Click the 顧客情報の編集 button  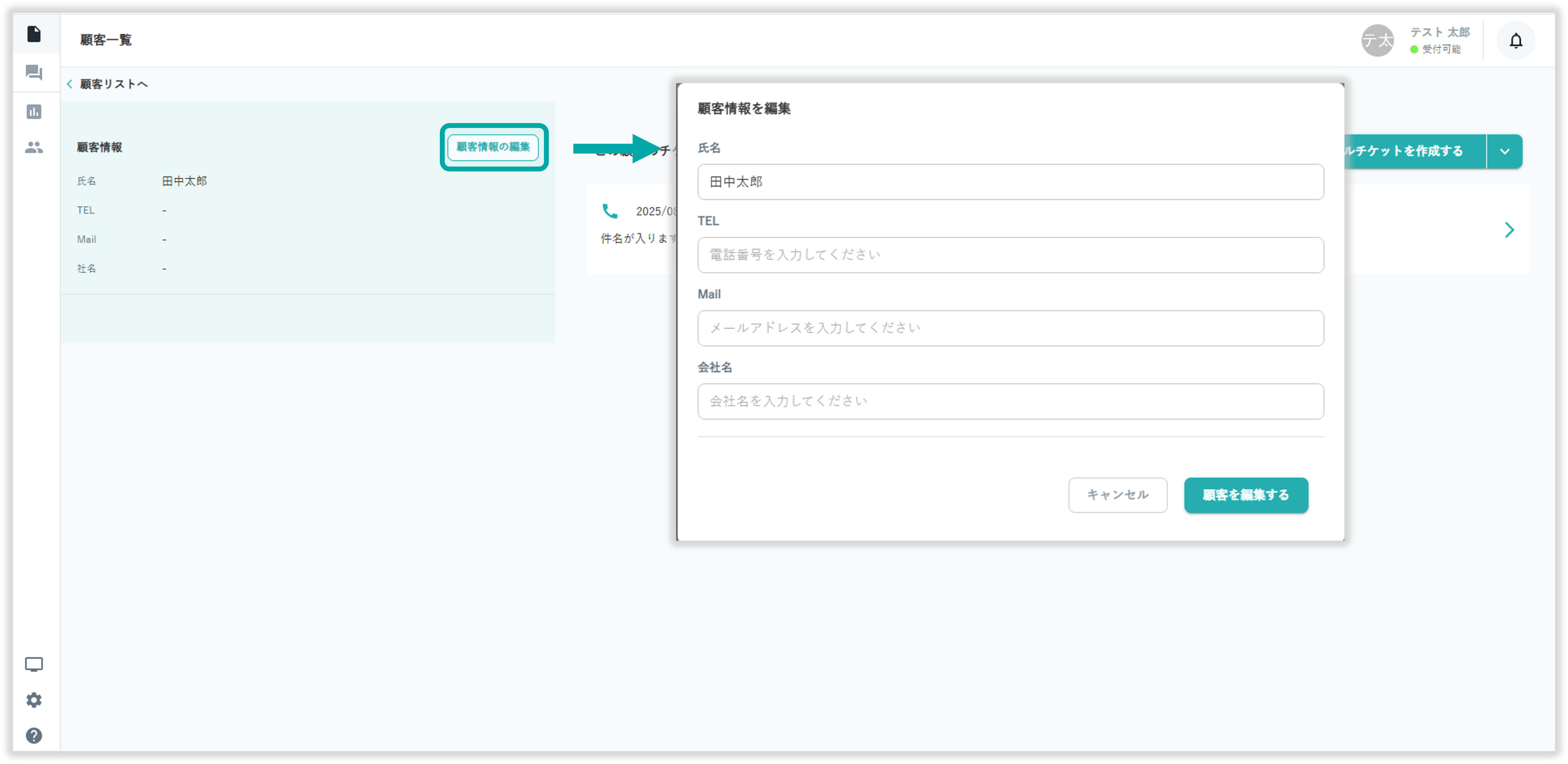coord(493,147)
